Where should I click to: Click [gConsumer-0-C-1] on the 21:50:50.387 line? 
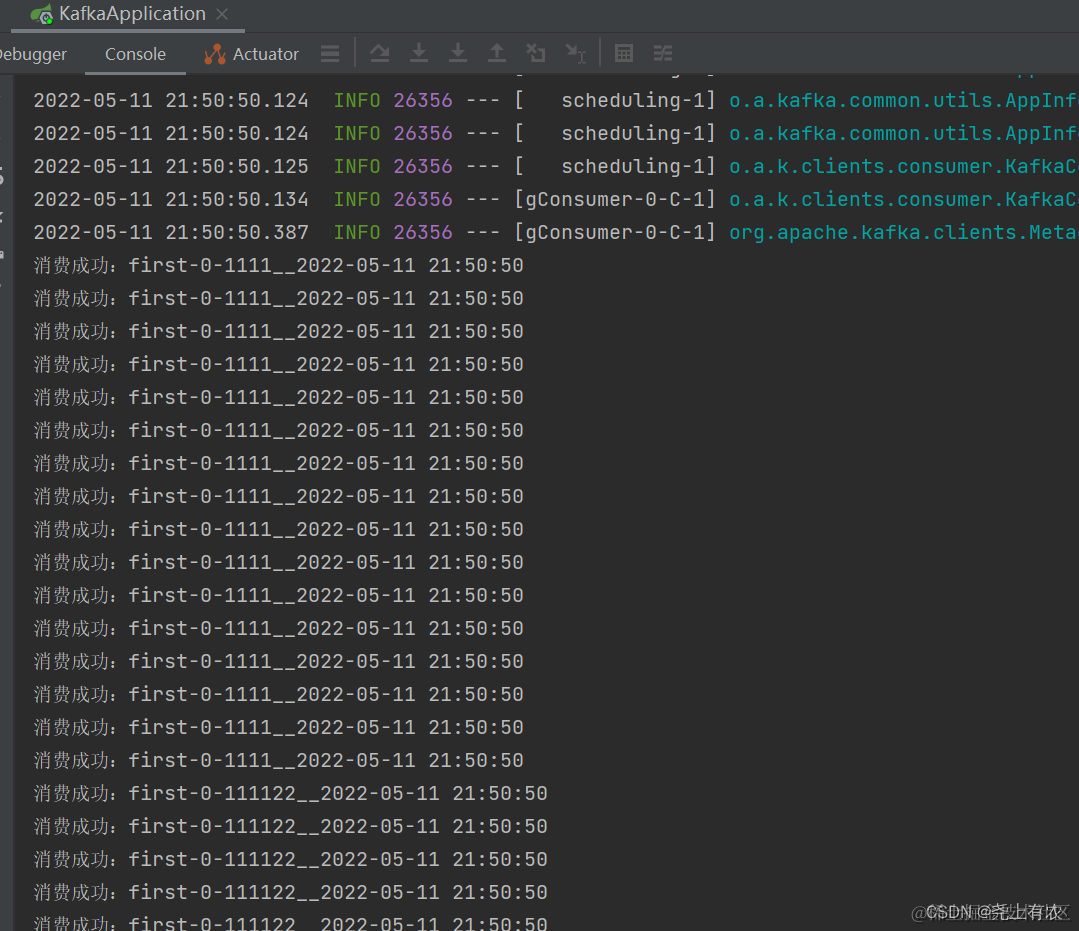pyautogui.click(x=616, y=233)
